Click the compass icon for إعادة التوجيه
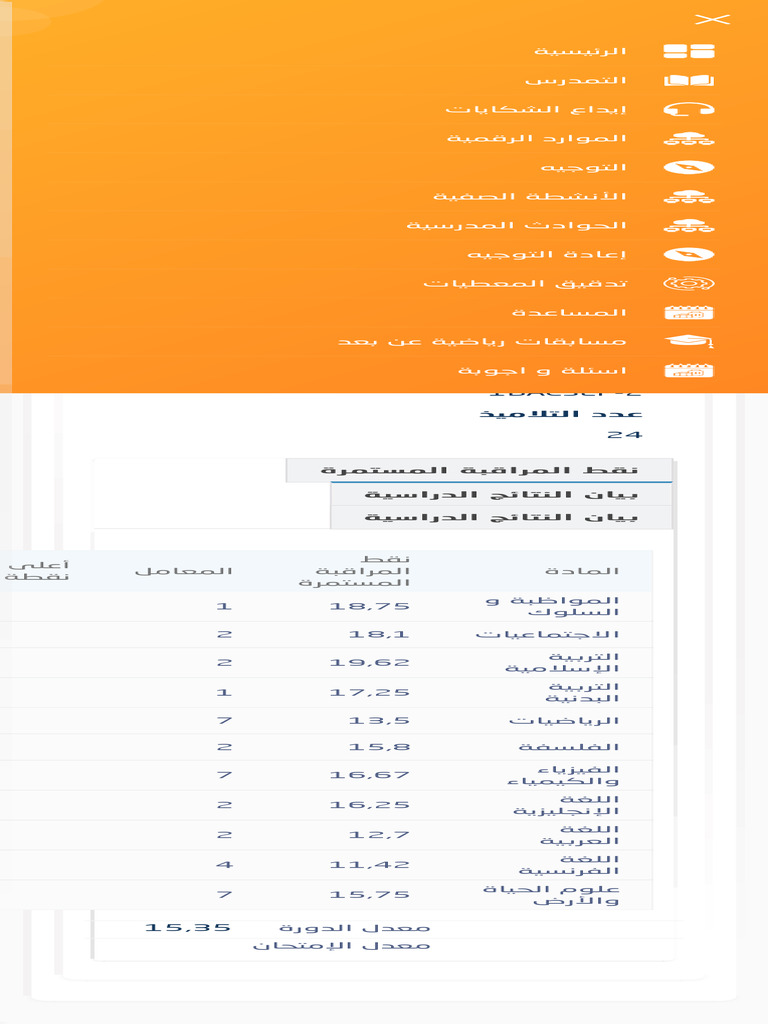768x1024 pixels. click(689, 254)
